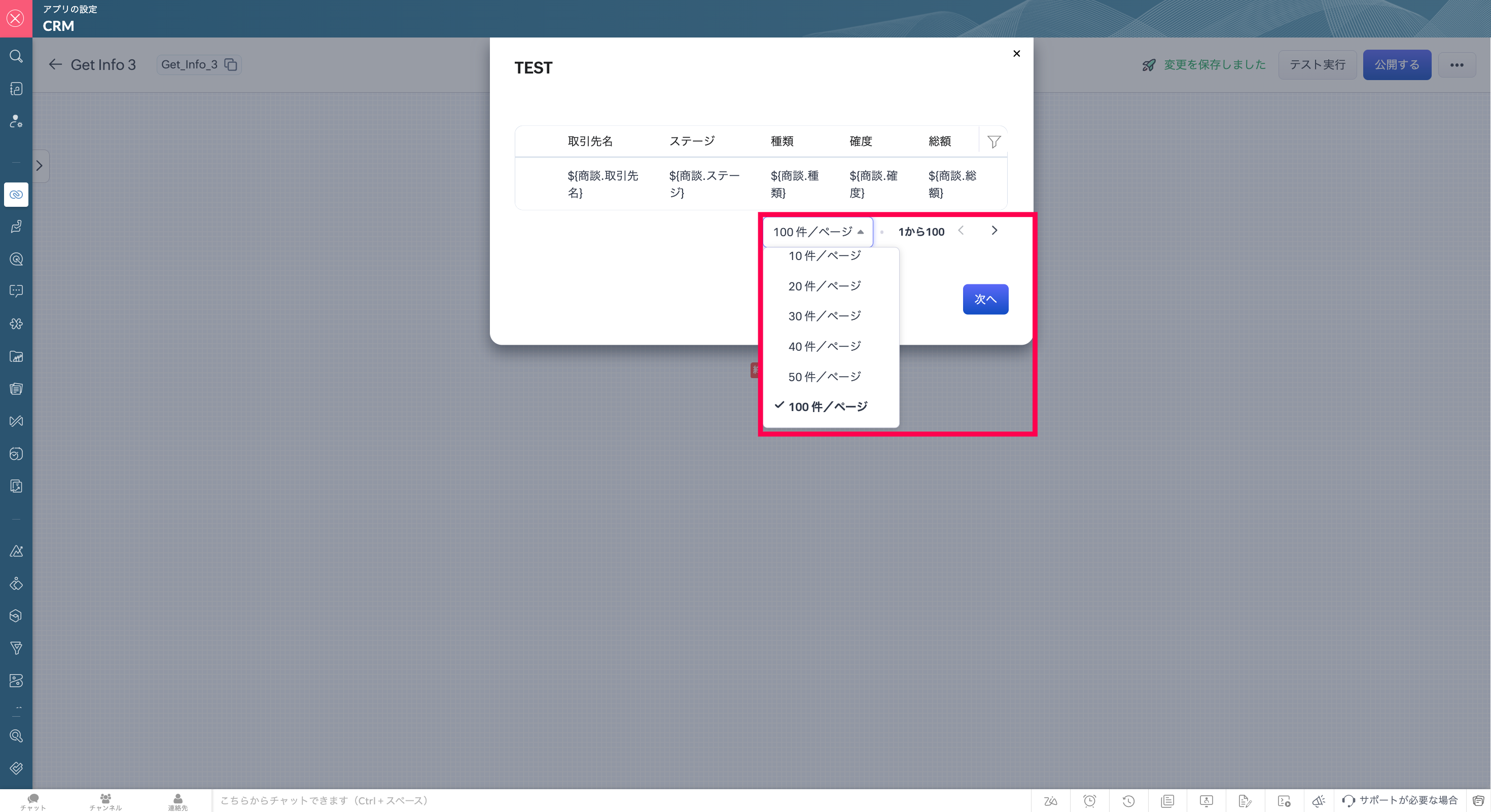1491x812 pixels.
Task: Click the alarm clock icon in bottom bar
Action: pos(1089,800)
